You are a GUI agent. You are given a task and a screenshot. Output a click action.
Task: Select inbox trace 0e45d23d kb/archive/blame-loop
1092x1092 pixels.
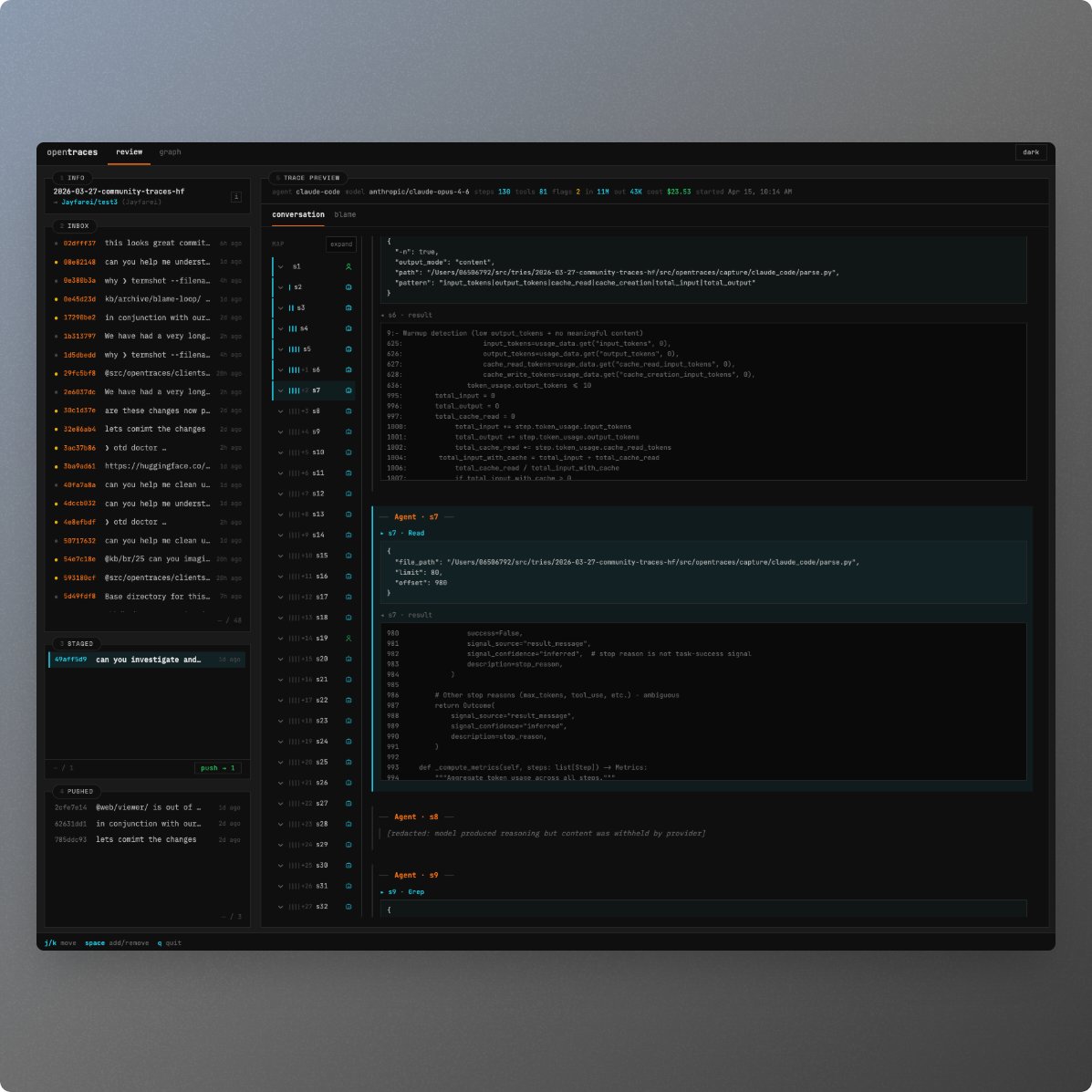point(148,299)
